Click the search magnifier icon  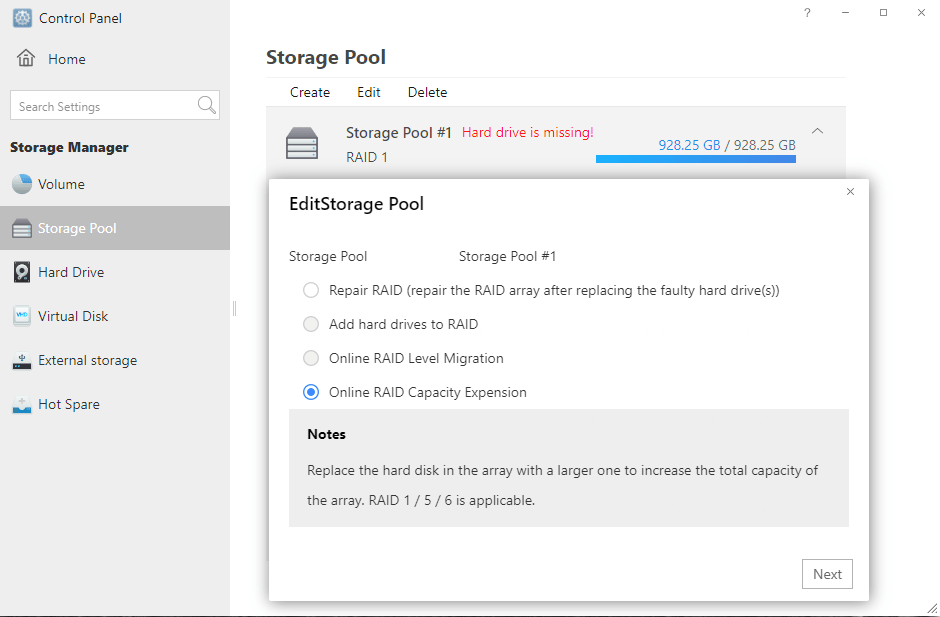207,106
